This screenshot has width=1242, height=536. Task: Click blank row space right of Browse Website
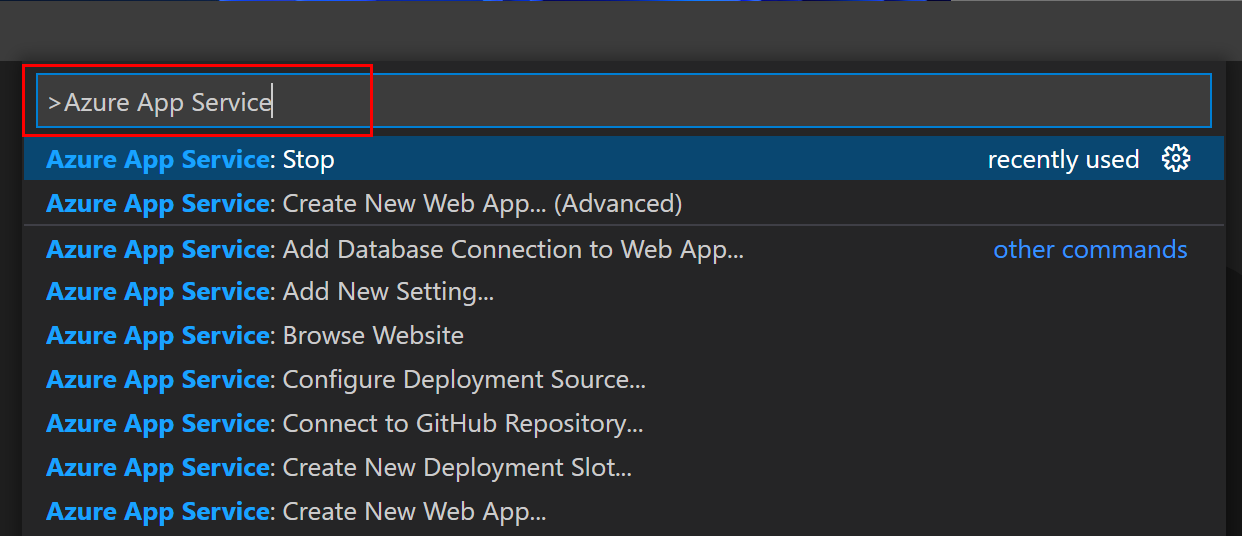point(800,336)
